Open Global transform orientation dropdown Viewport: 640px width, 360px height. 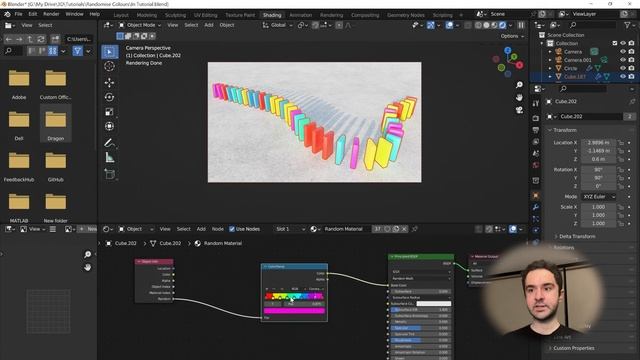278,25
